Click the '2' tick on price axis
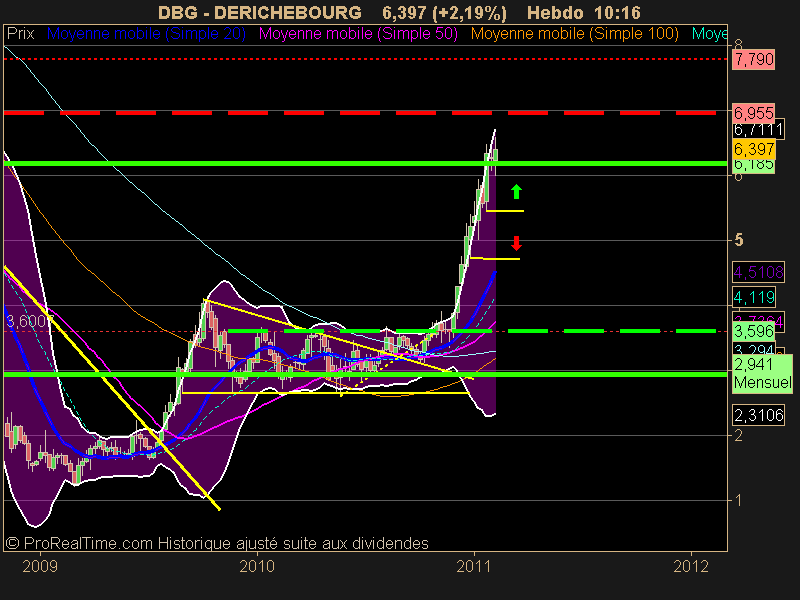 pyautogui.click(x=738, y=435)
